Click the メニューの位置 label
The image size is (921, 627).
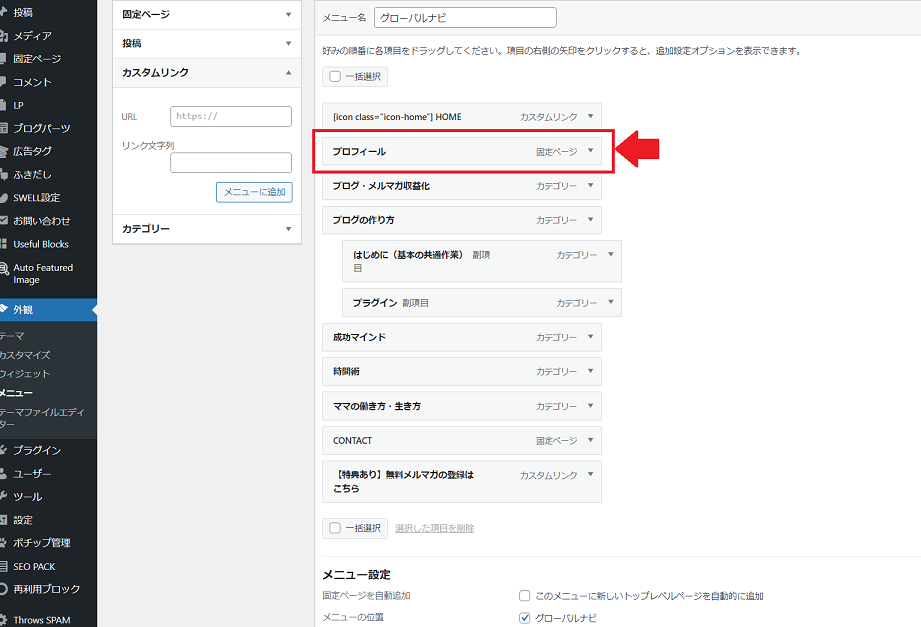(x=353, y=618)
